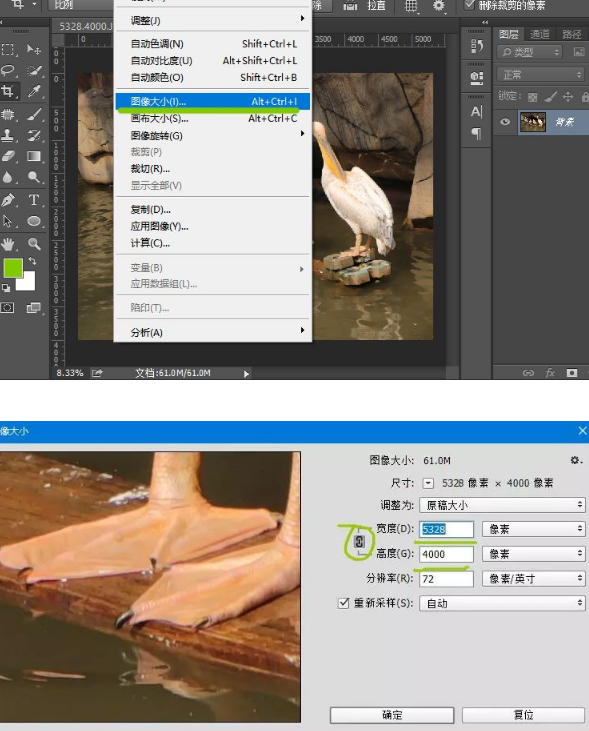Open Image Rotation submenu
This screenshot has width=589, height=731.
click(x=213, y=136)
